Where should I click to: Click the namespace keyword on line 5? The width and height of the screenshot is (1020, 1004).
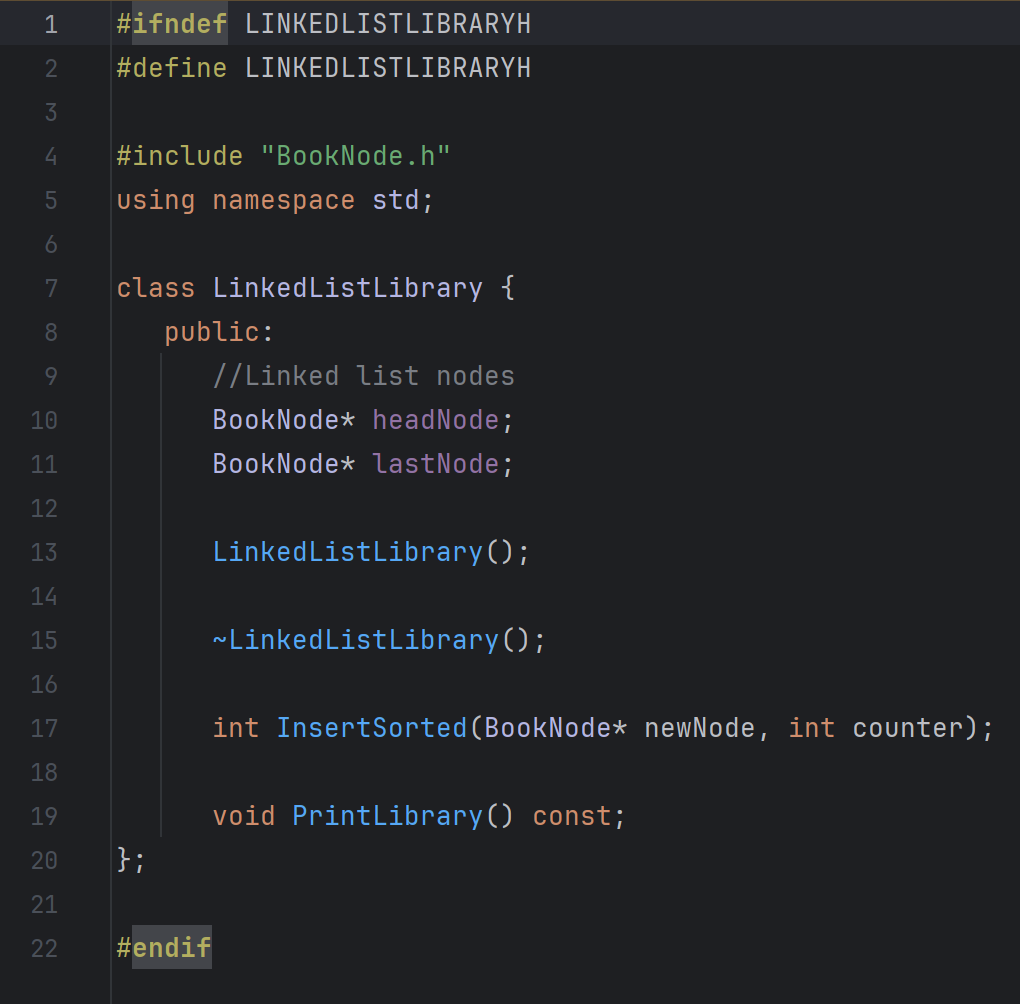(x=283, y=199)
